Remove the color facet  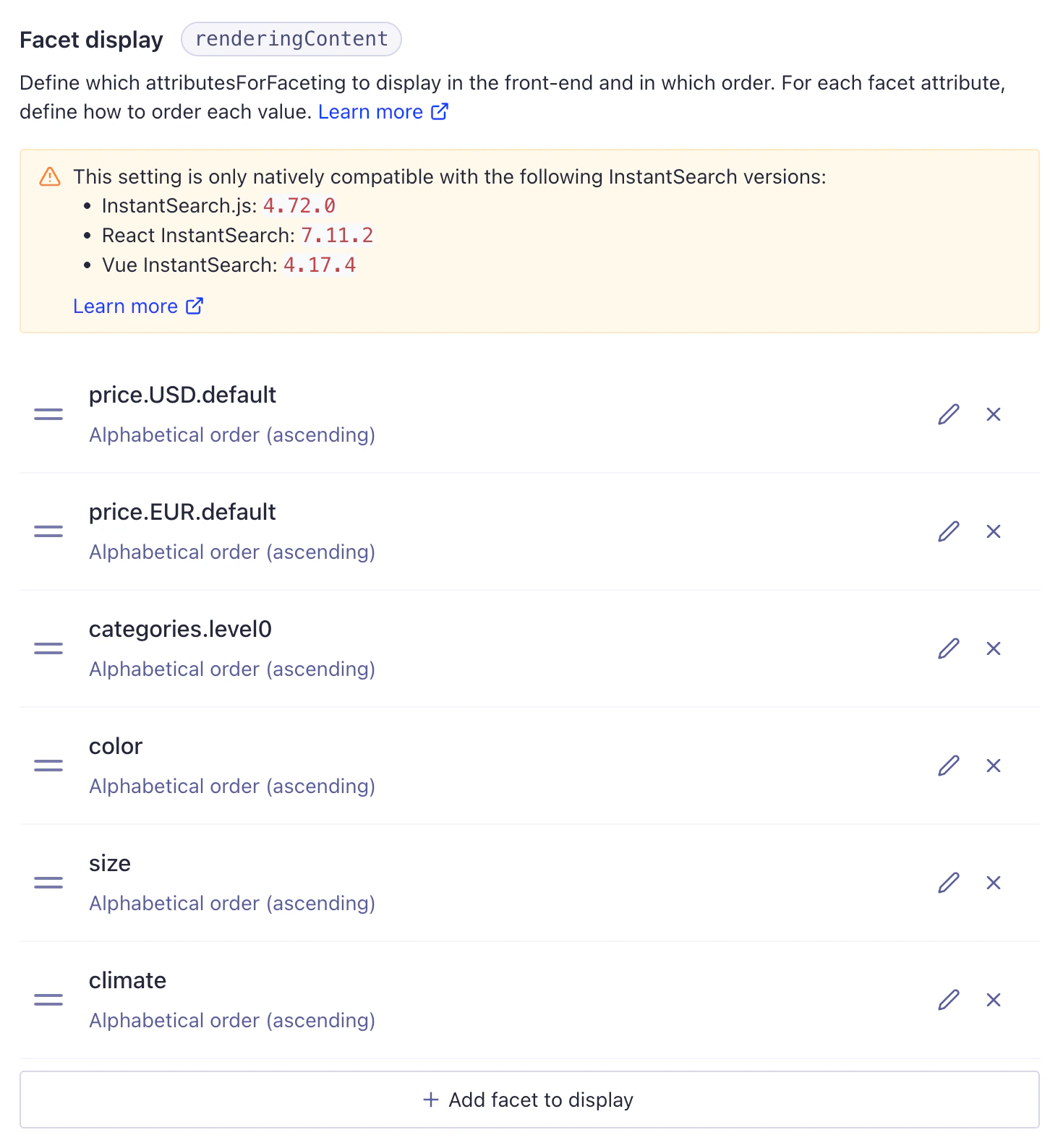(x=994, y=766)
